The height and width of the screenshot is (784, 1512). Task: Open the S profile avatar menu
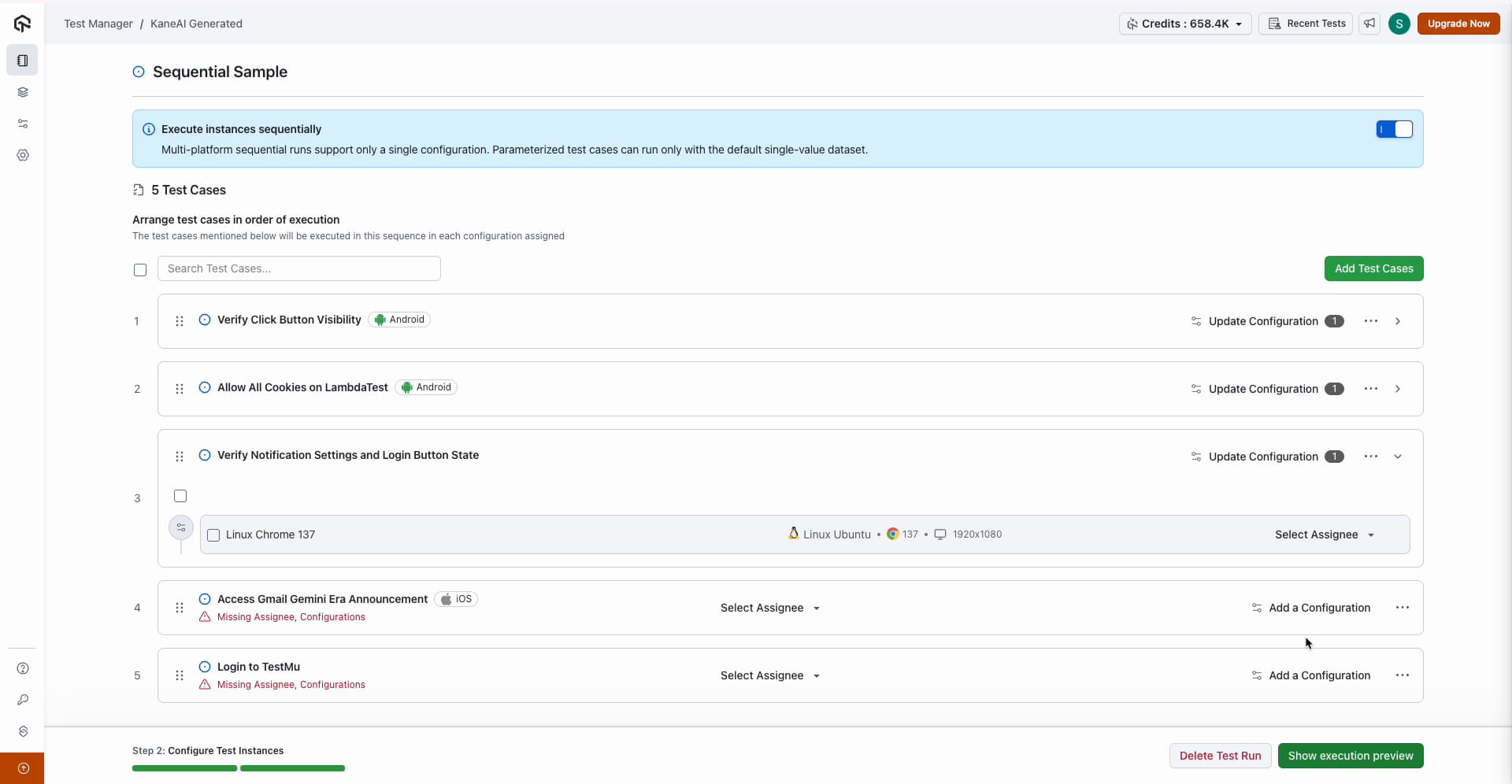[x=1399, y=24]
